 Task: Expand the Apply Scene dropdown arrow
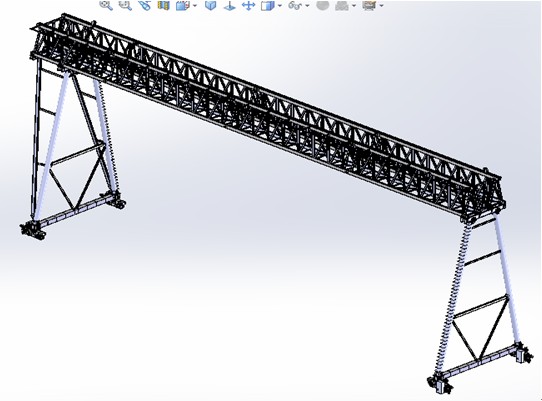pyautogui.click(x=354, y=6)
